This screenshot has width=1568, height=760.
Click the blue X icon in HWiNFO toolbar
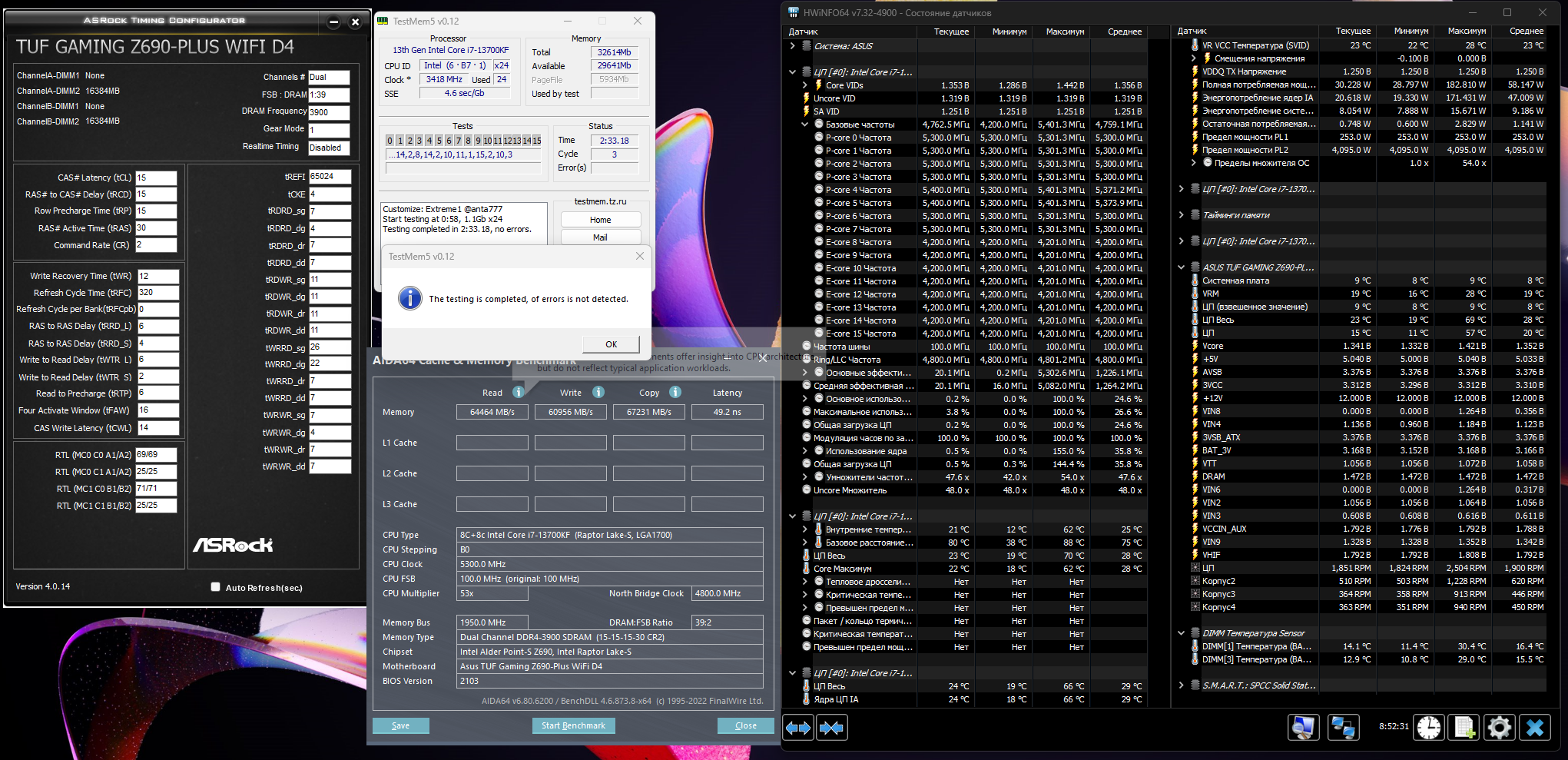coord(1535,727)
